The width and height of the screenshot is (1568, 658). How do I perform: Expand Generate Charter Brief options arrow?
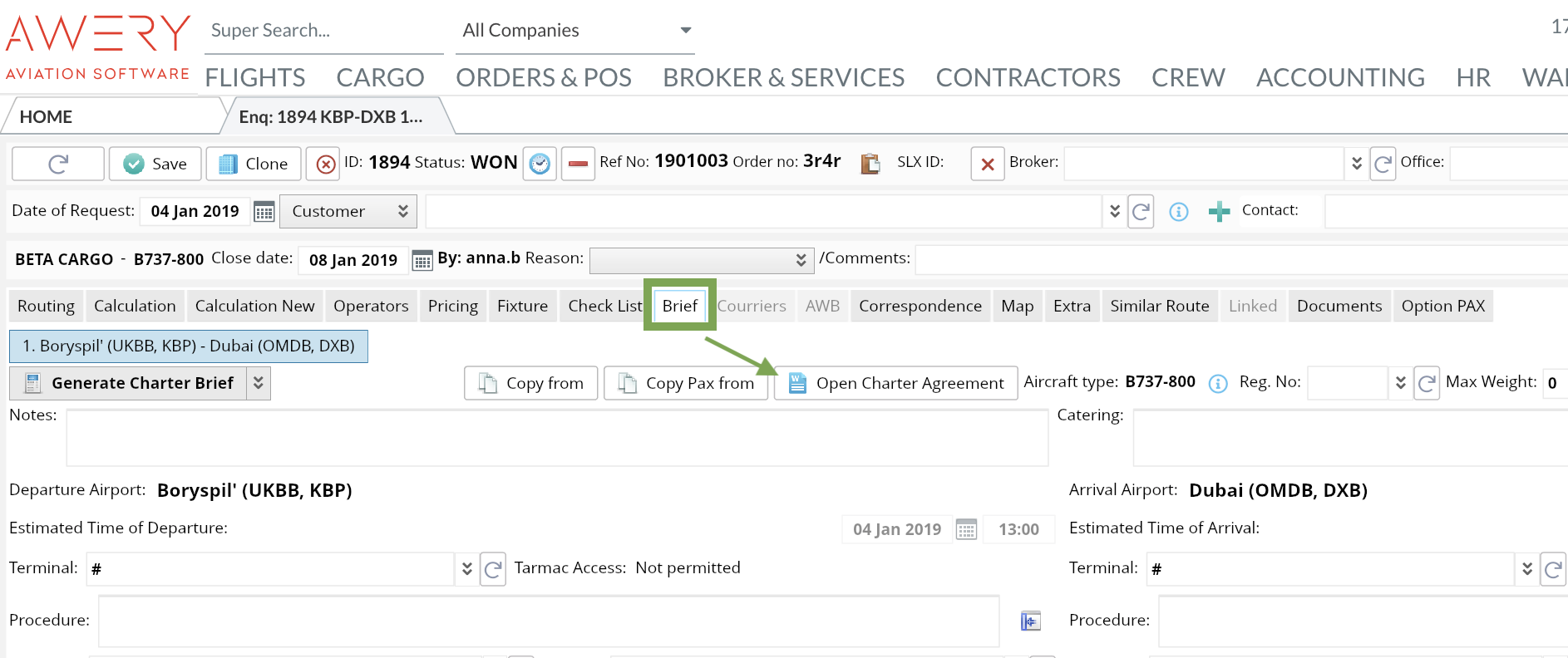(x=259, y=383)
